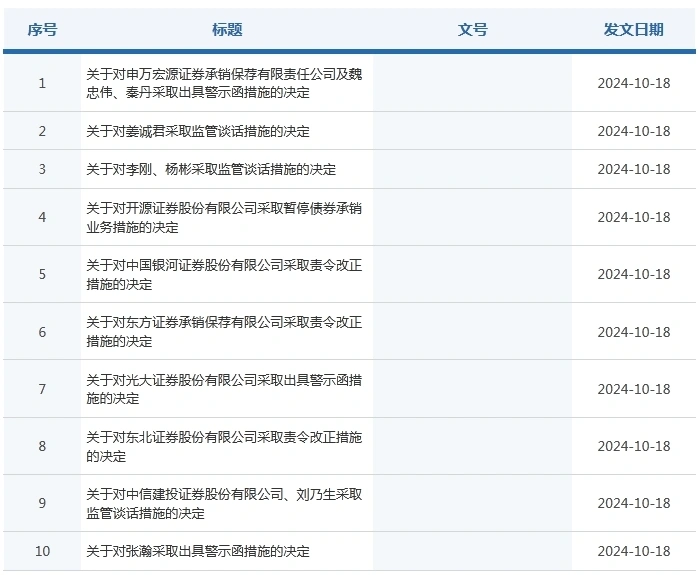Click the date cell of the 开源证券 row

[x=634, y=217]
